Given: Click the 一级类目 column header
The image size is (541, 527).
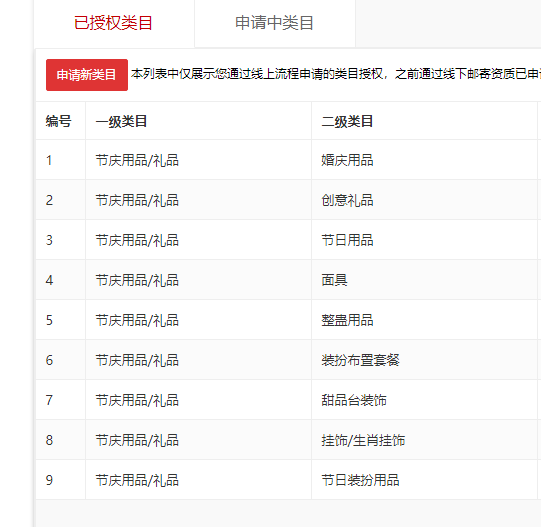Looking at the screenshot, I should tap(121, 121).
